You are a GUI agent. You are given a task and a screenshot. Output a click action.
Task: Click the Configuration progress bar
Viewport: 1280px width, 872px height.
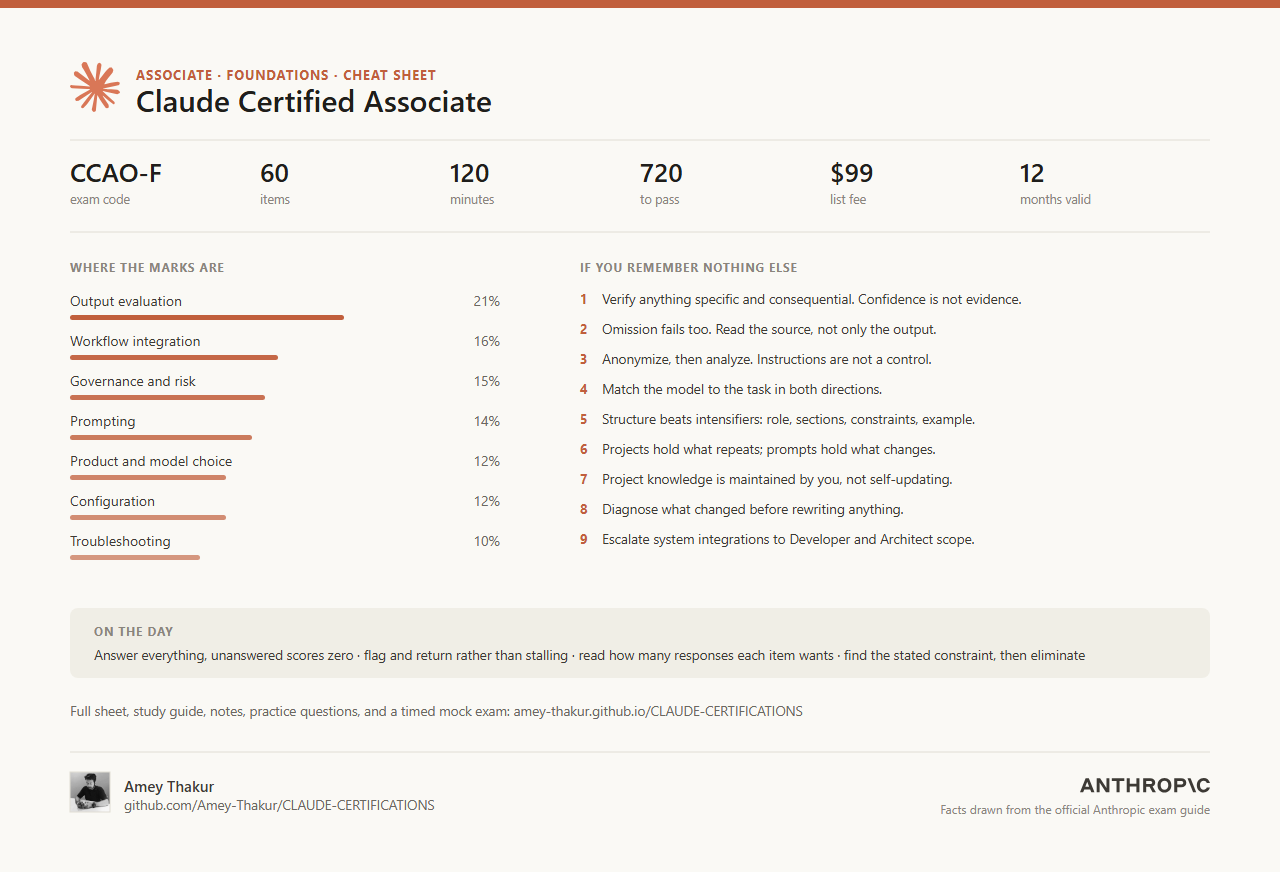148,518
